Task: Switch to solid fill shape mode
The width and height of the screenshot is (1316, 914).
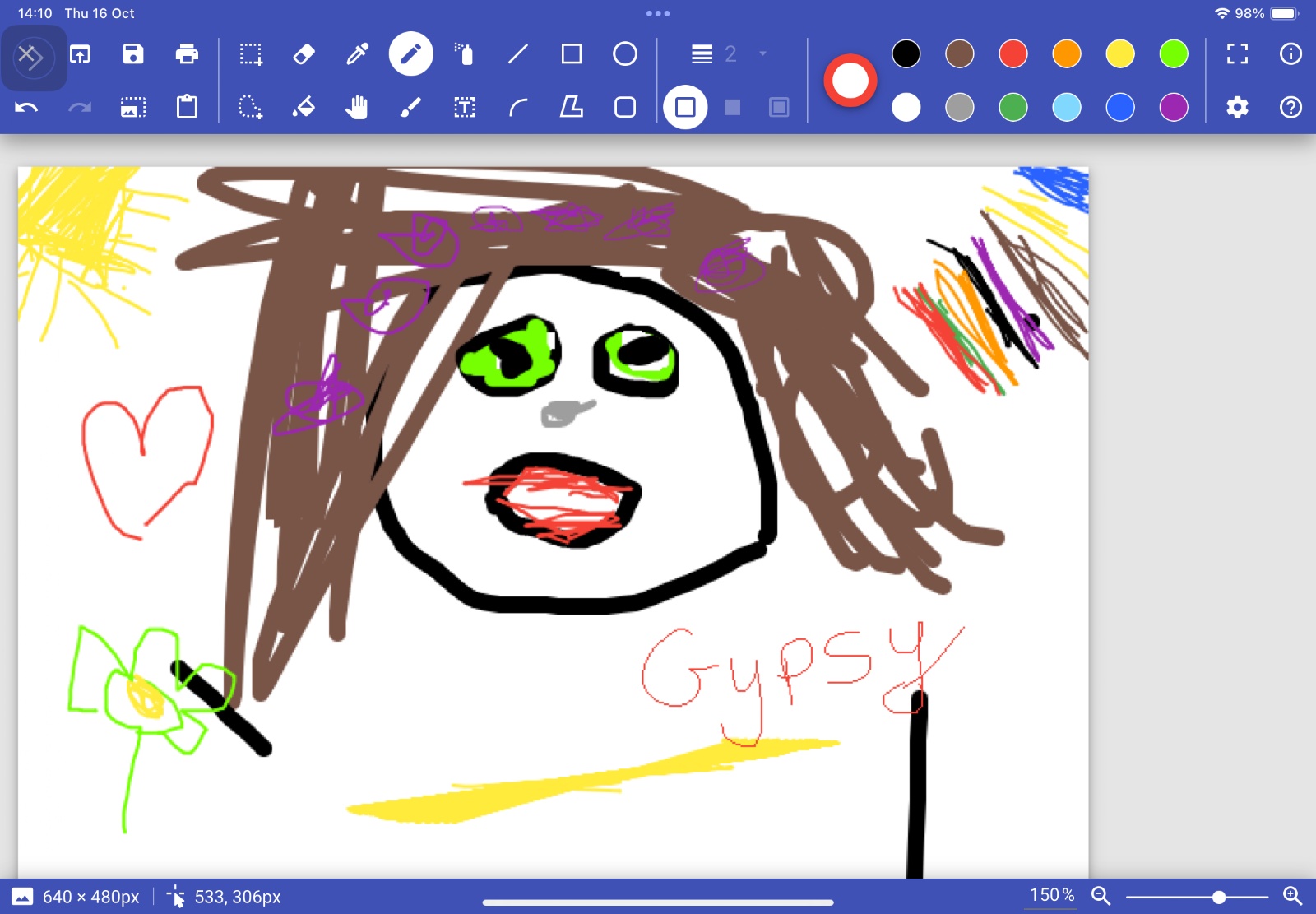Action: 732,107
